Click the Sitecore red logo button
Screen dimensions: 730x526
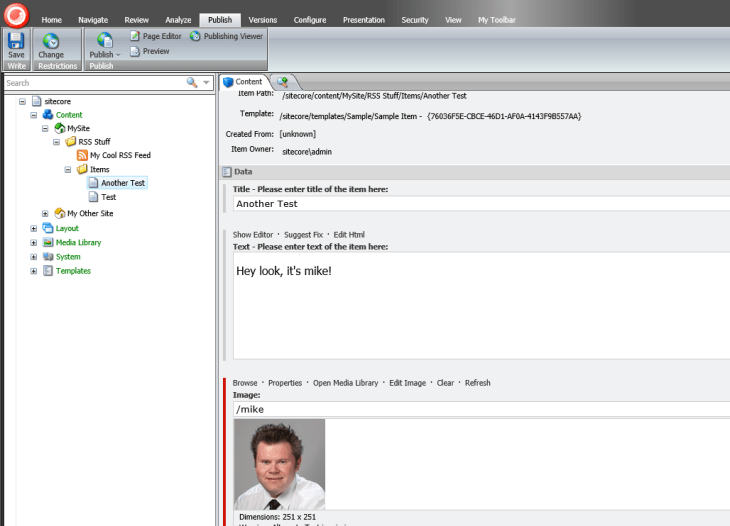click(17, 14)
